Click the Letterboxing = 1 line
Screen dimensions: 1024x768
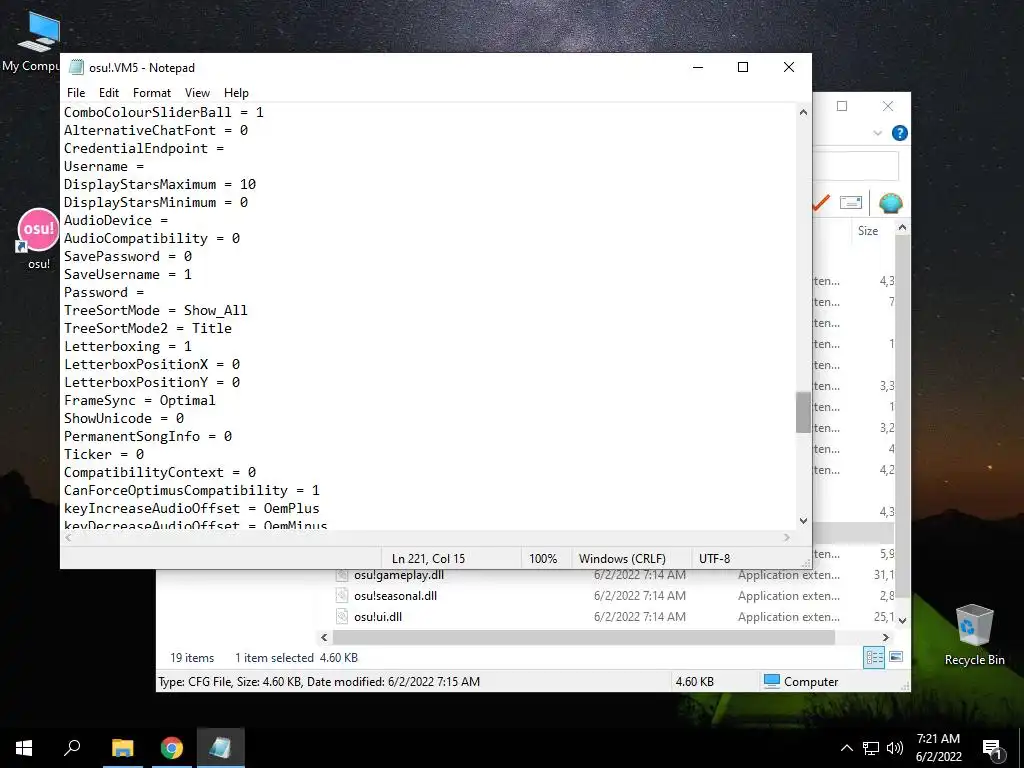(x=127, y=346)
